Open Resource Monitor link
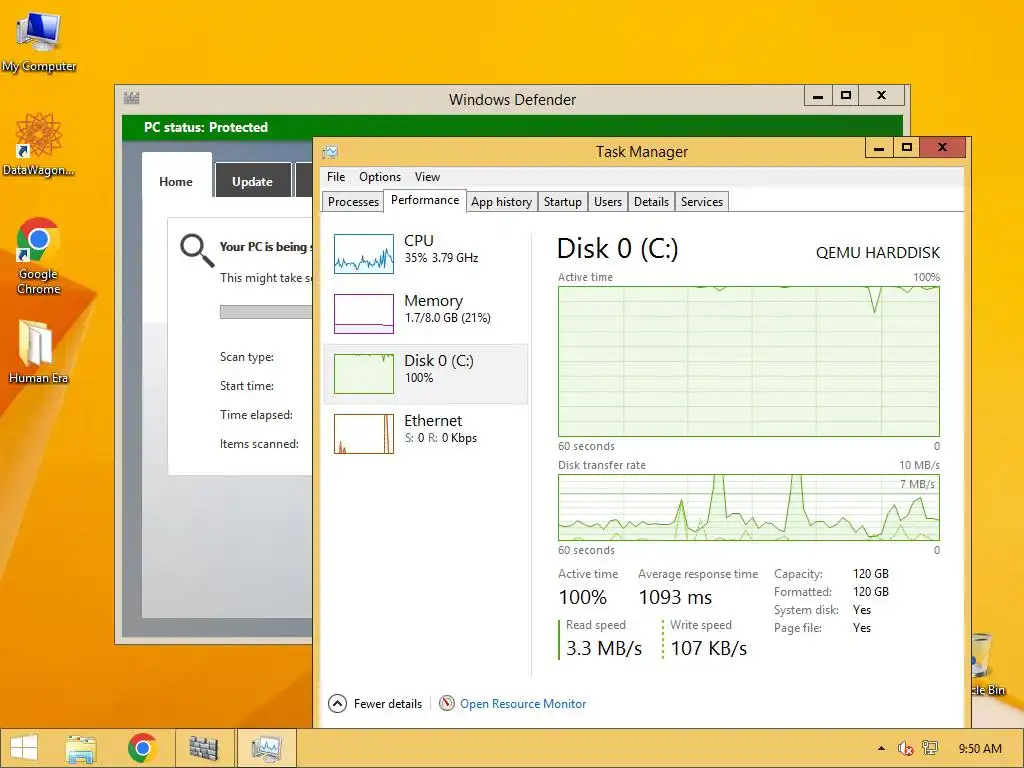 522,704
